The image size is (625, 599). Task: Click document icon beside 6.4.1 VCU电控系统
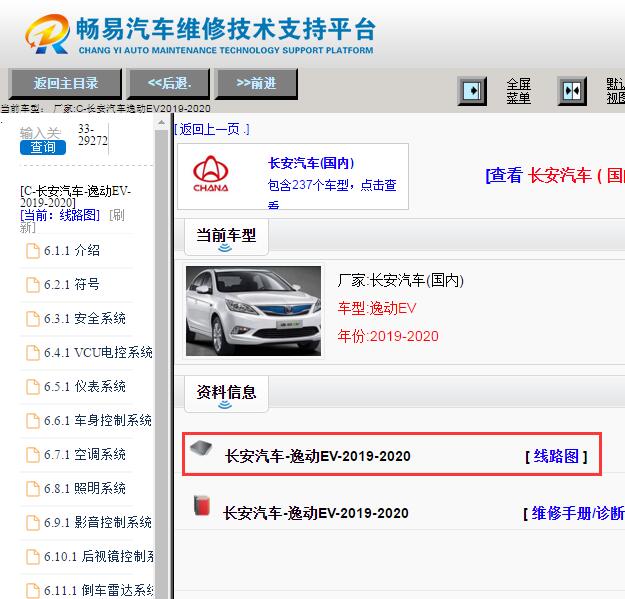click(x=33, y=353)
